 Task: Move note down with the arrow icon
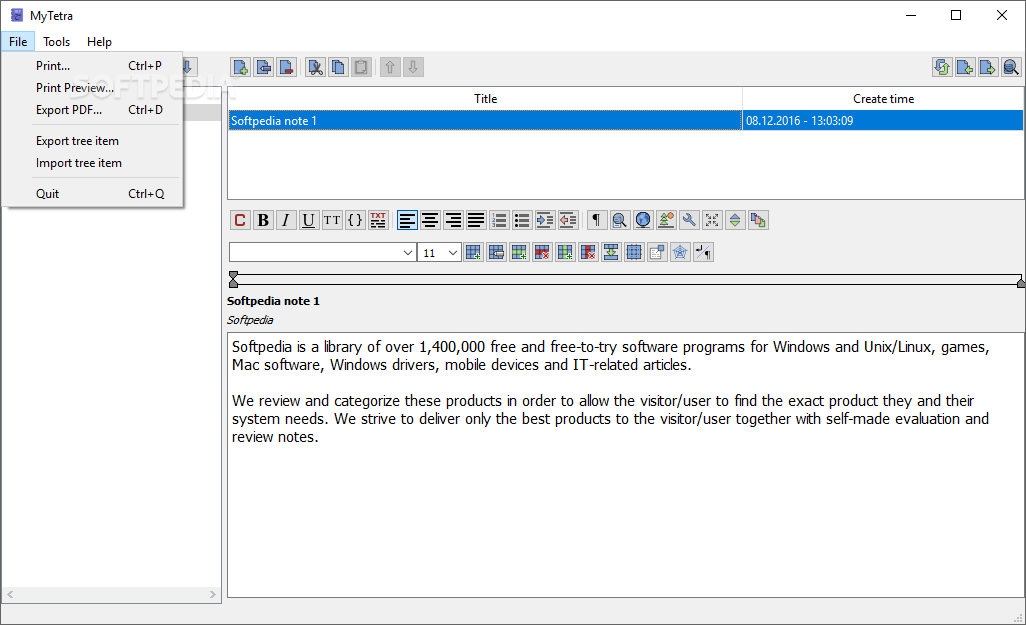[x=413, y=67]
